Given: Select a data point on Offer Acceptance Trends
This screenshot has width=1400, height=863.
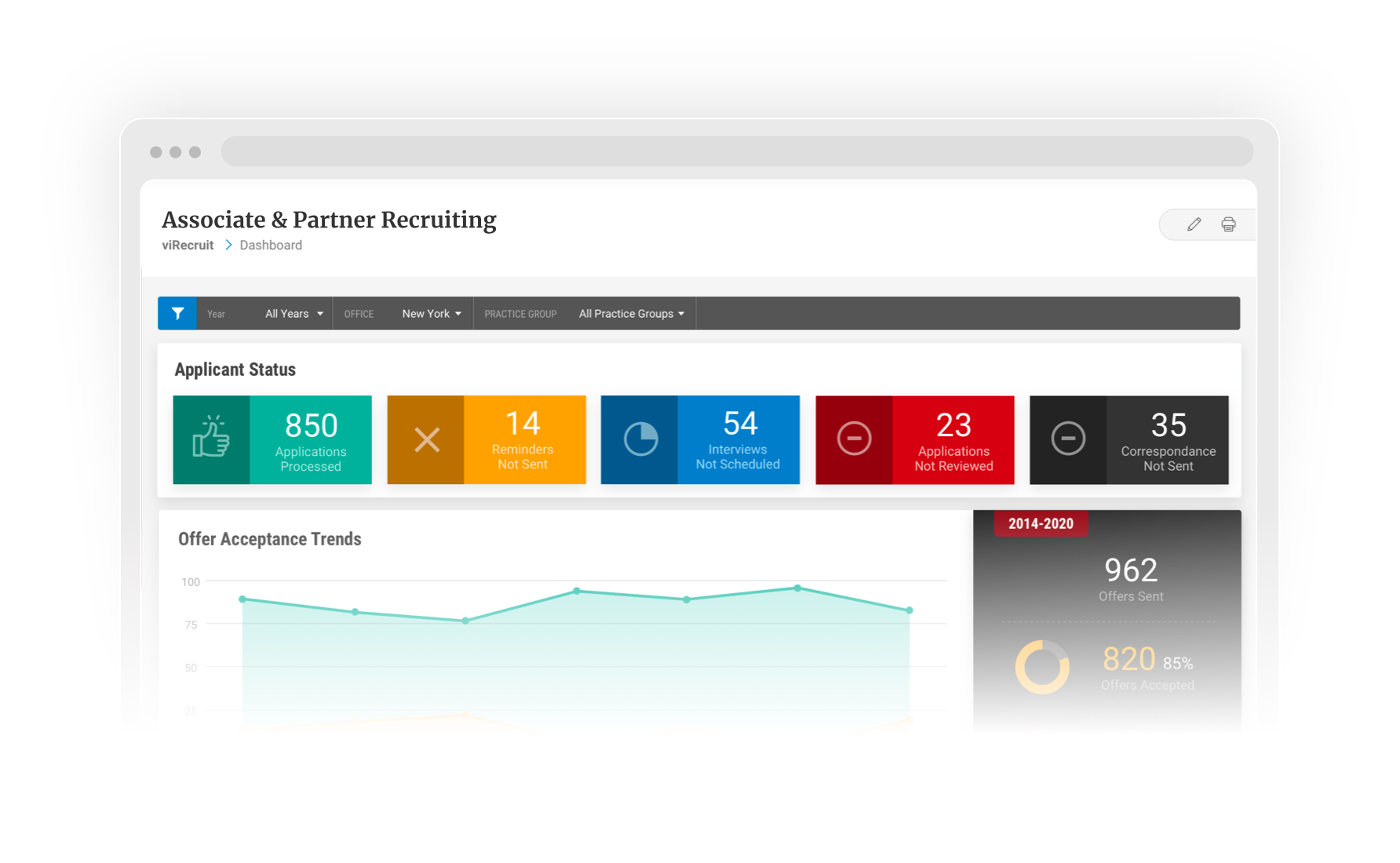Looking at the screenshot, I should click(578, 591).
